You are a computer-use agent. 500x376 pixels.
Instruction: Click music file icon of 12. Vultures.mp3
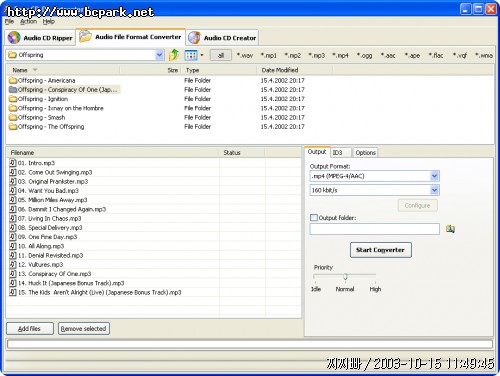13,264
